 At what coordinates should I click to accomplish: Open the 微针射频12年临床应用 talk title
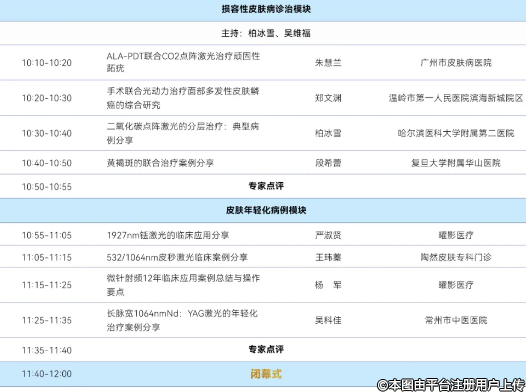[x=183, y=285]
